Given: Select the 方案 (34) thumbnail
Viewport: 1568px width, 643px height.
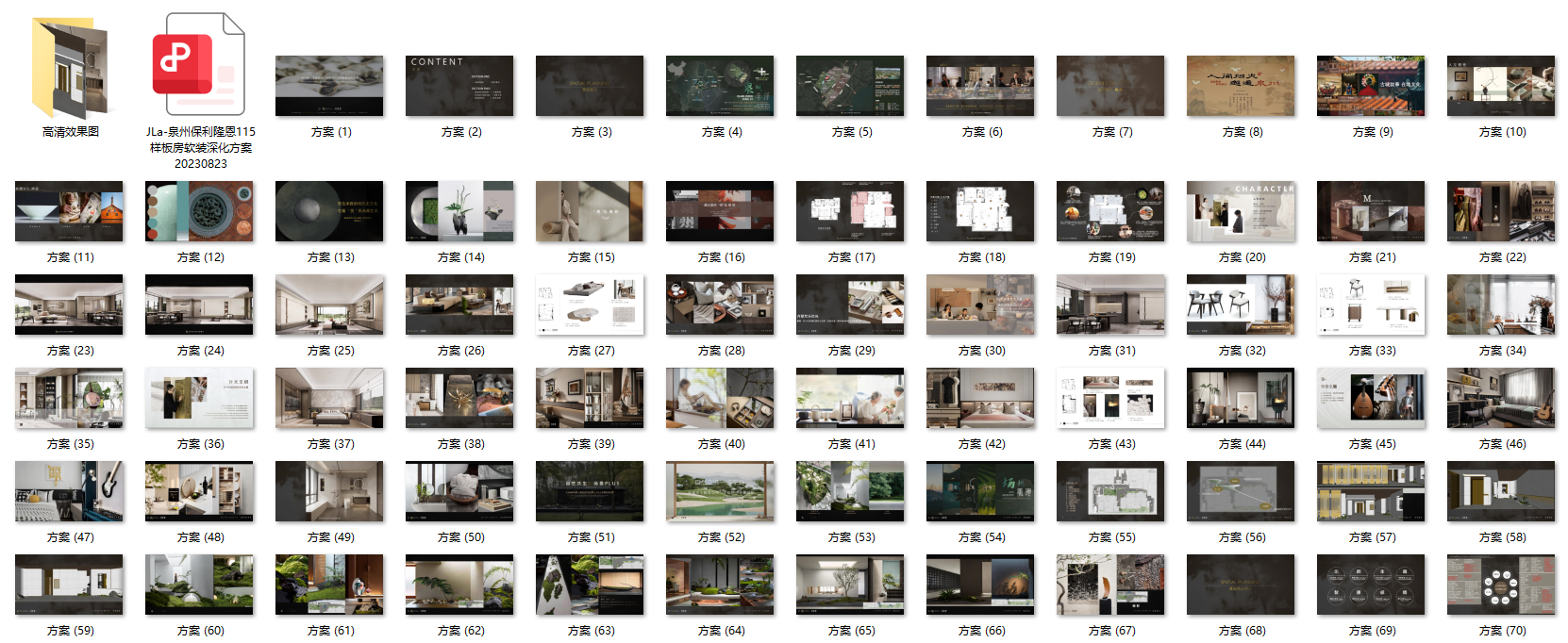Looking at the screenshot, I should click(x=1501, y=305).
